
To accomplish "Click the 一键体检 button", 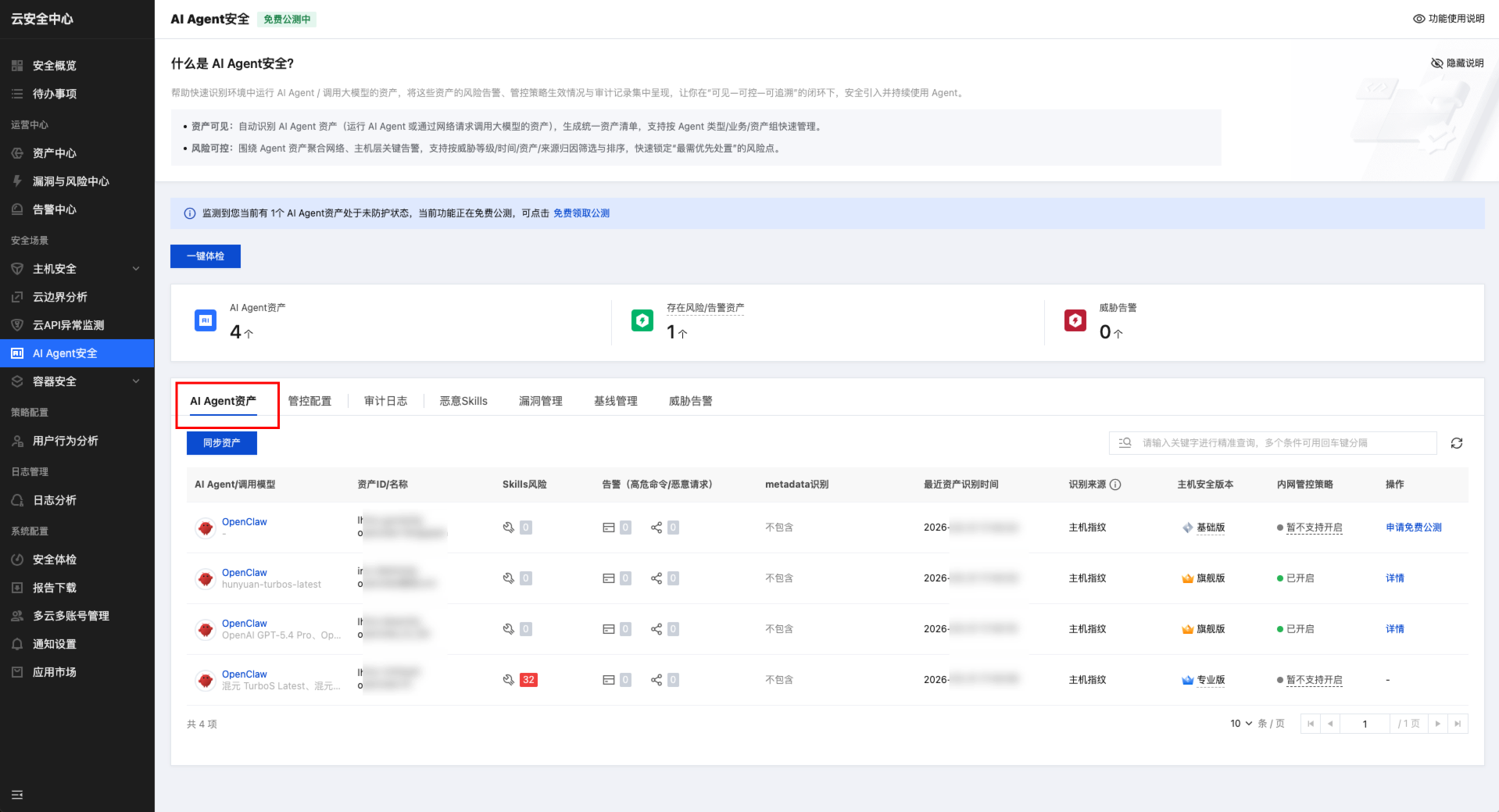I will [x=206, y=256].
